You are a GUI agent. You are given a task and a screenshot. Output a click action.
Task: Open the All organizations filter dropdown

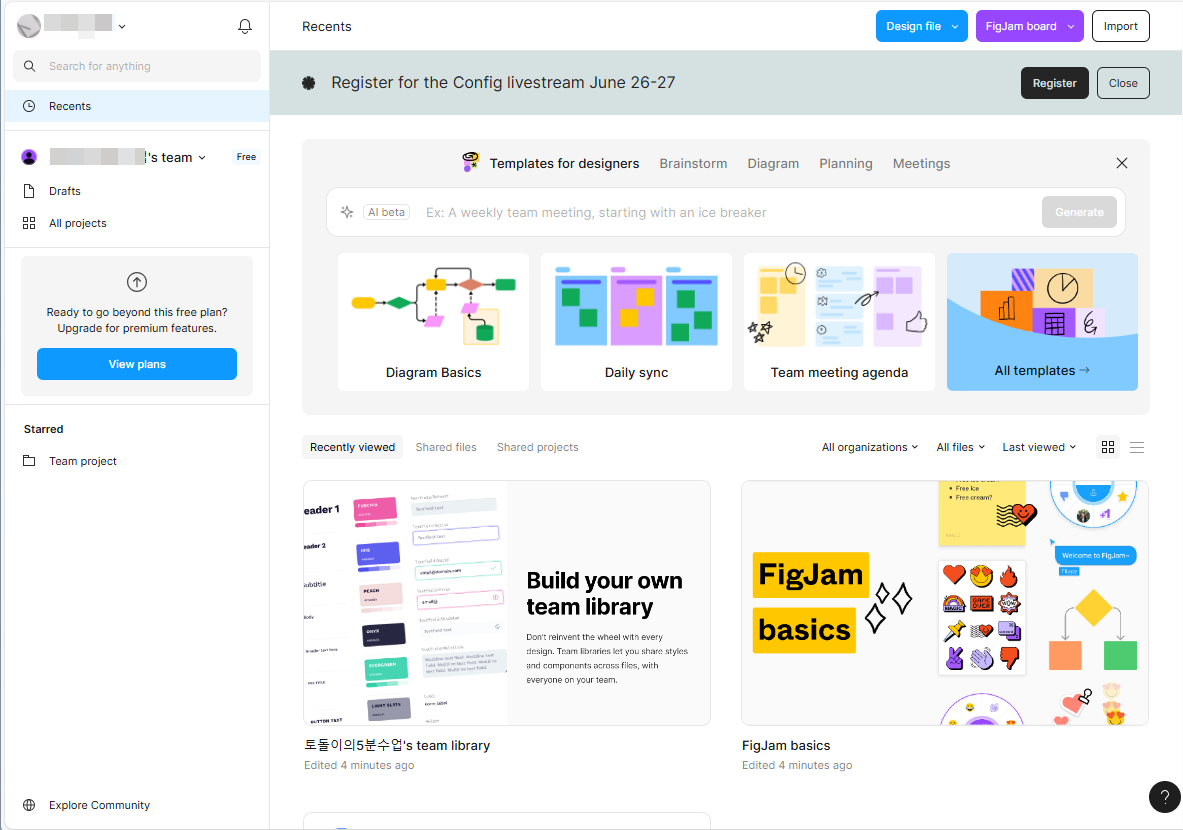pyautogui.click(x=870, y=447)
